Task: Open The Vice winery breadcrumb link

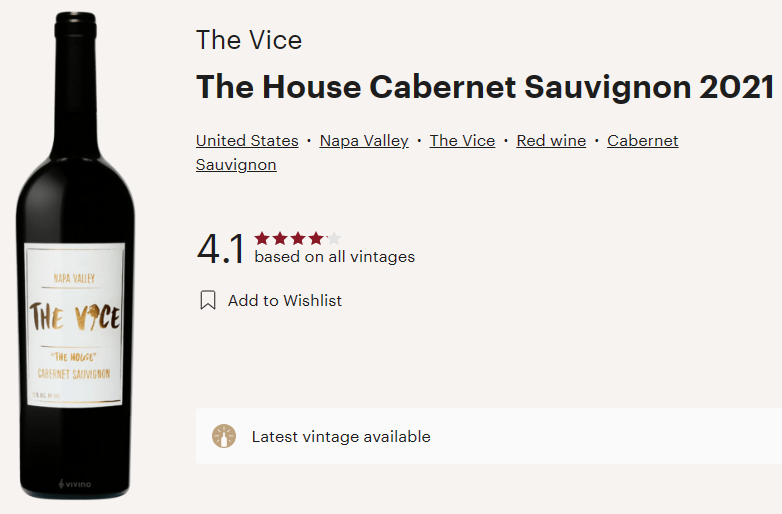Action: [462, 141]
